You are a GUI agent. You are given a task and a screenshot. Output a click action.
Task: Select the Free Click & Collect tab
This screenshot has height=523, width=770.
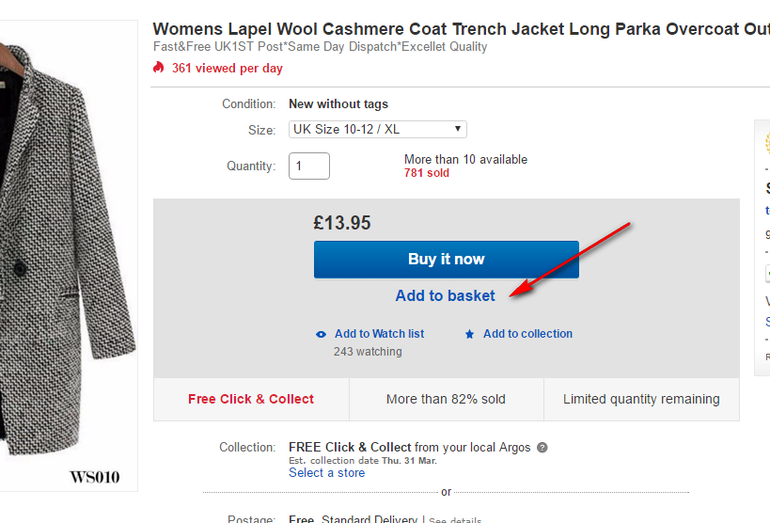point(251,399)
